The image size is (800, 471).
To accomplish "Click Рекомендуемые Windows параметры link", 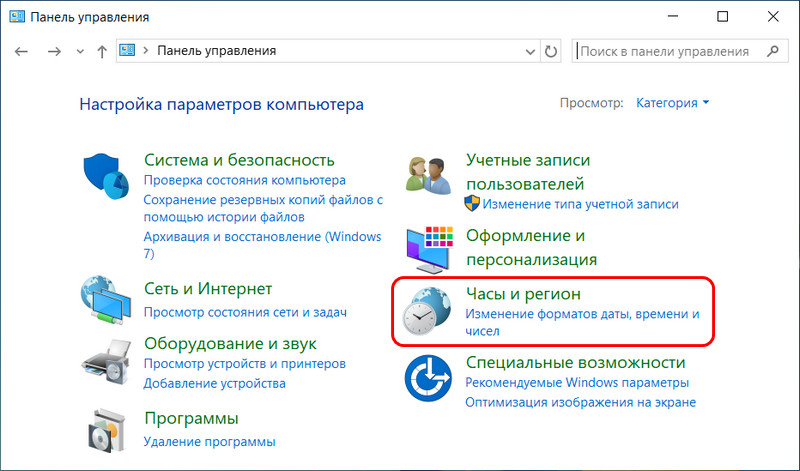I will (x=577, y=382).
